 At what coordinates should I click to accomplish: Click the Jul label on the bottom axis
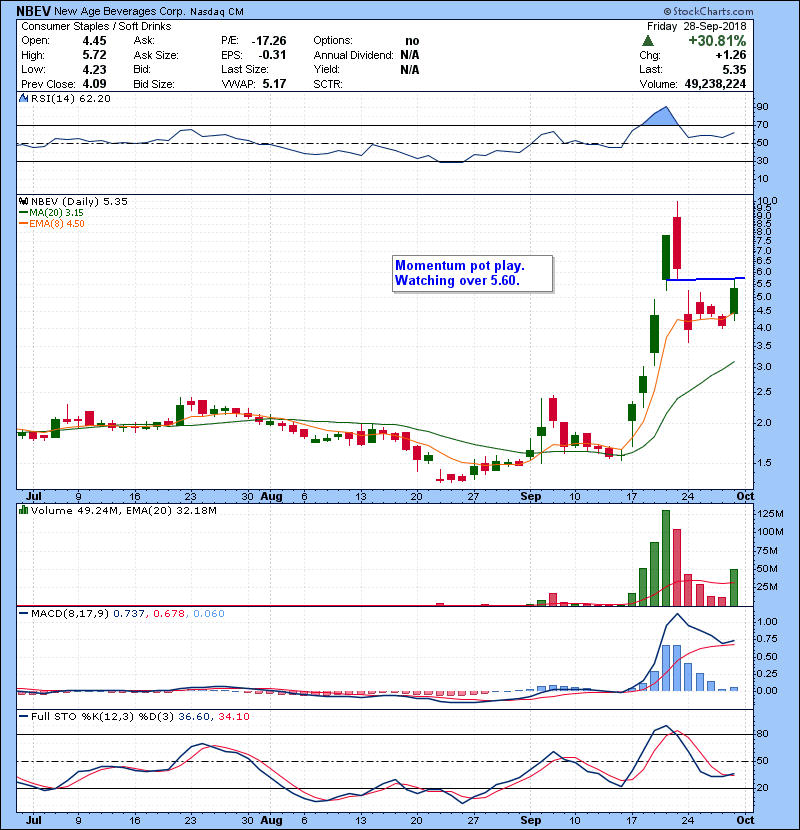[34, 820]
